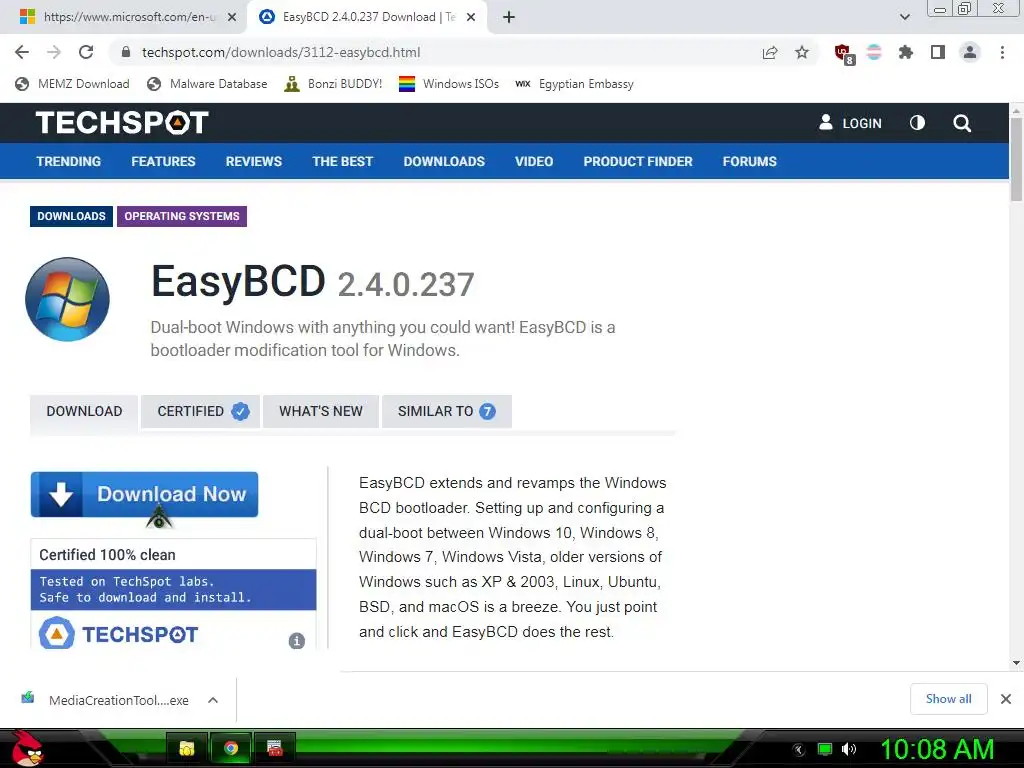Select the WHAT'S NEW tab
Image resolution: width=1024 pixels, height=768 pixels.
321,411
